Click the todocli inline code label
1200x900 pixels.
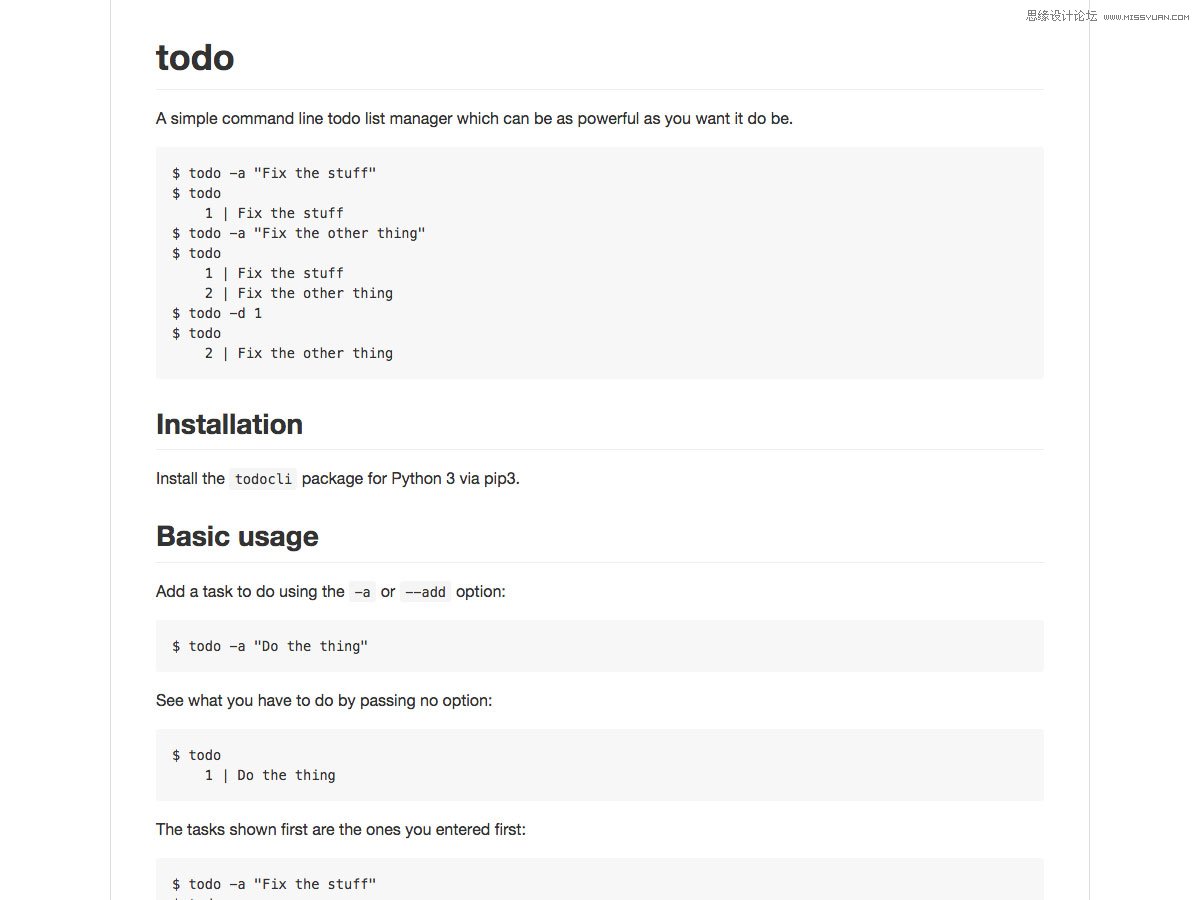coord(263,479)
